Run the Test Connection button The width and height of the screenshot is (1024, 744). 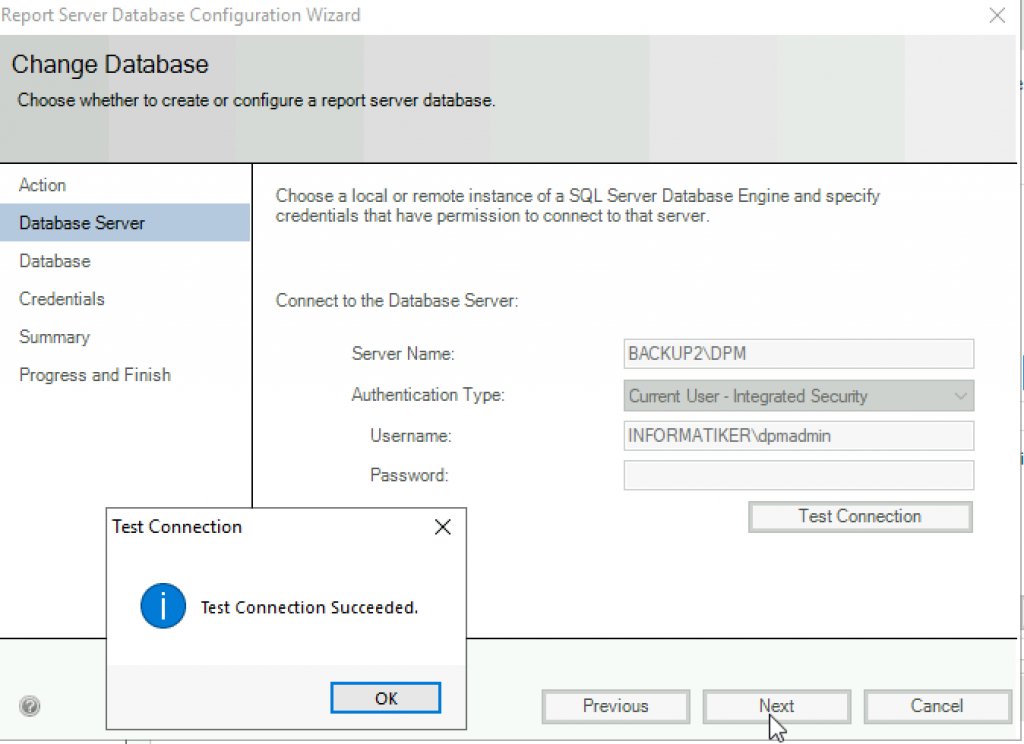pyautogui.click(x=860, y=517)
